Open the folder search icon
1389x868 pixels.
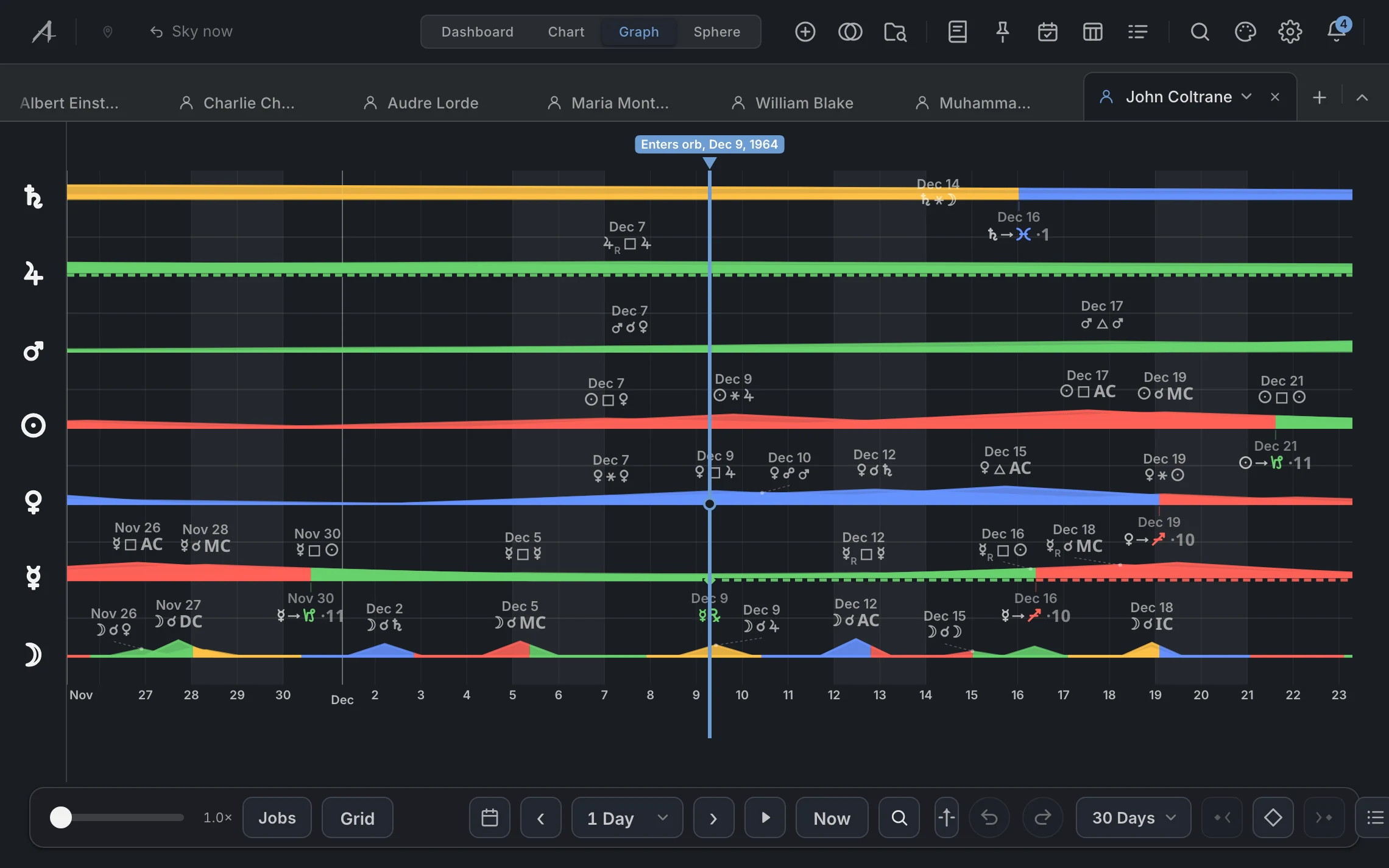point(895,32)
